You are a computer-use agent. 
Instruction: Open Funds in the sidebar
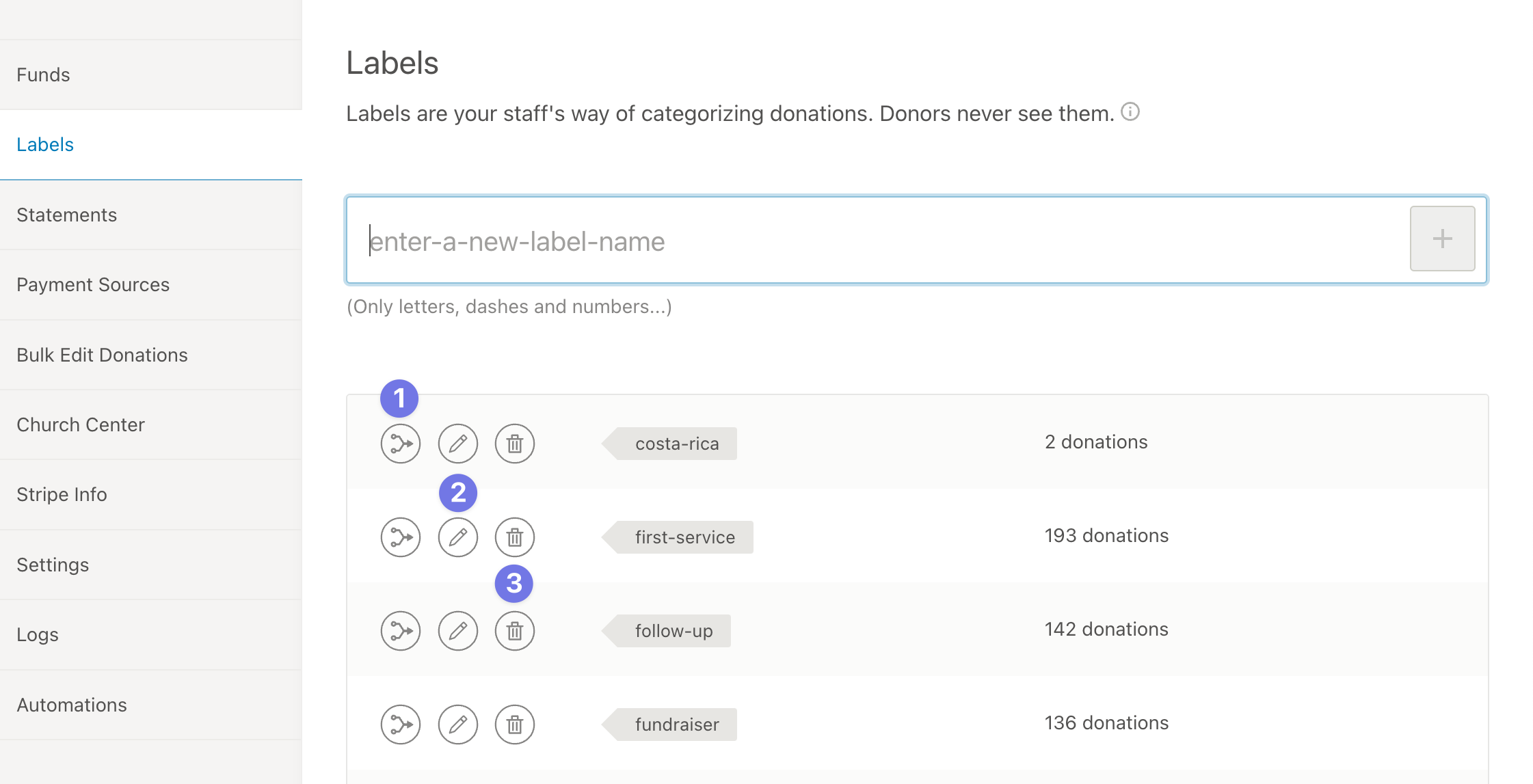coord(150,75)
